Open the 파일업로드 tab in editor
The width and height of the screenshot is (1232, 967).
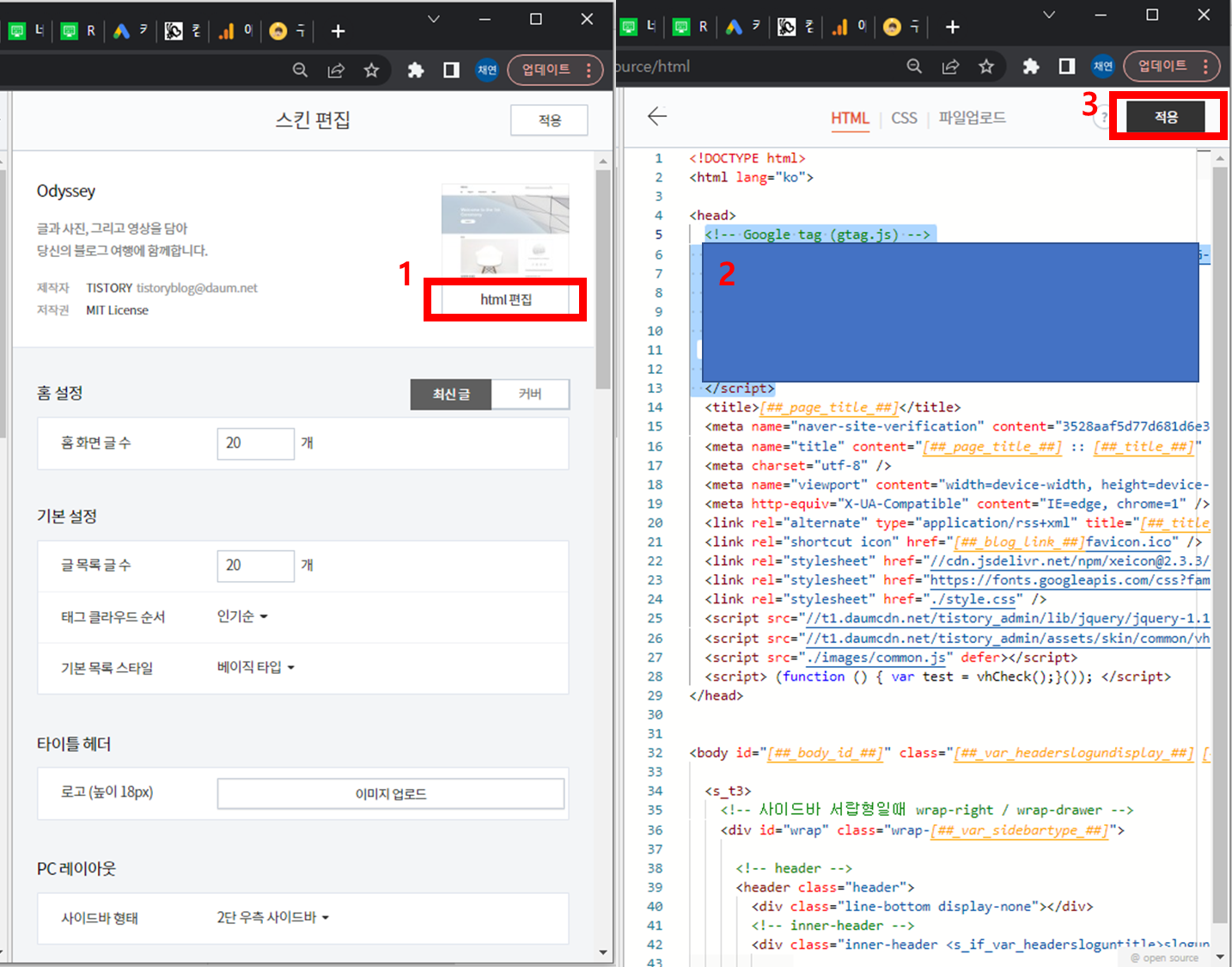coord(972,118)
